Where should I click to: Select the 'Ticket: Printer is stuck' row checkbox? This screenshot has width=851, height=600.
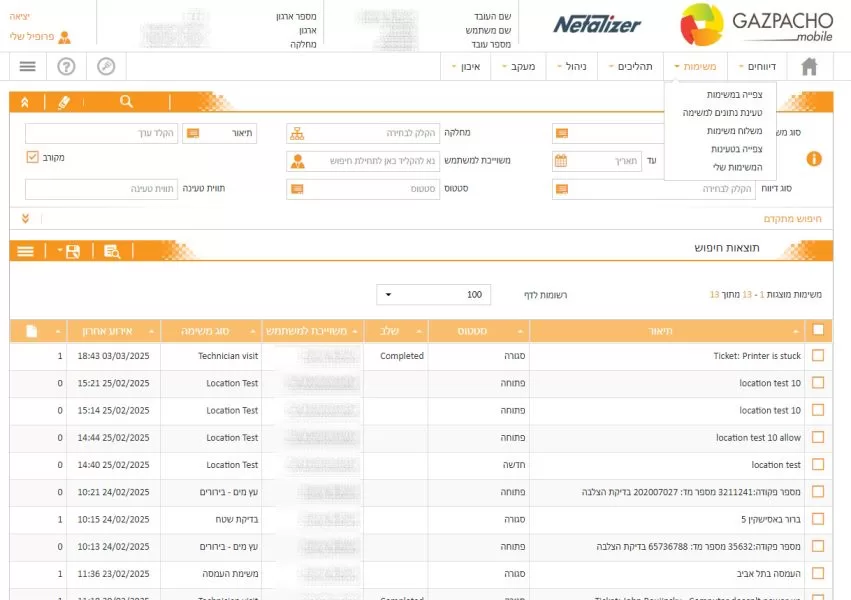coord(818,356)
